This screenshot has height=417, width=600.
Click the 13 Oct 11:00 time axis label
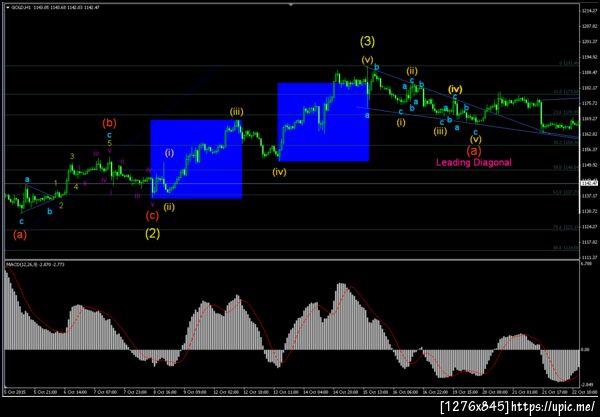(x=285, y=392)
